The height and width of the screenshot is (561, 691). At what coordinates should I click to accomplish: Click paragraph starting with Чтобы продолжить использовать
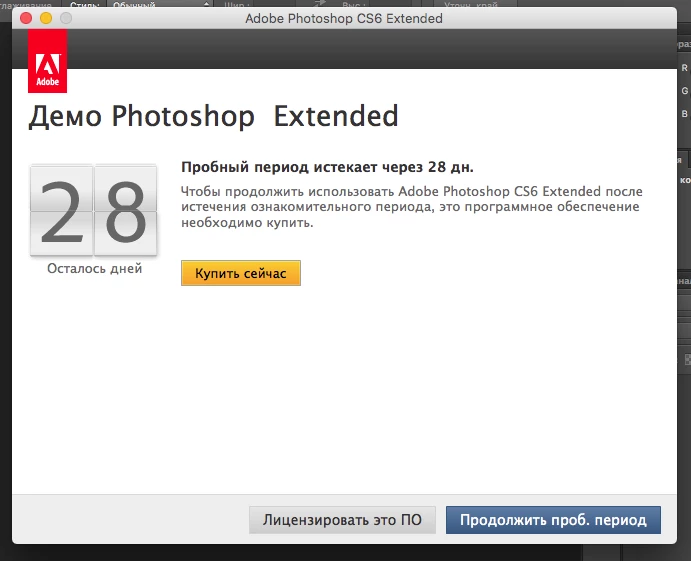[x=412, y=207]
